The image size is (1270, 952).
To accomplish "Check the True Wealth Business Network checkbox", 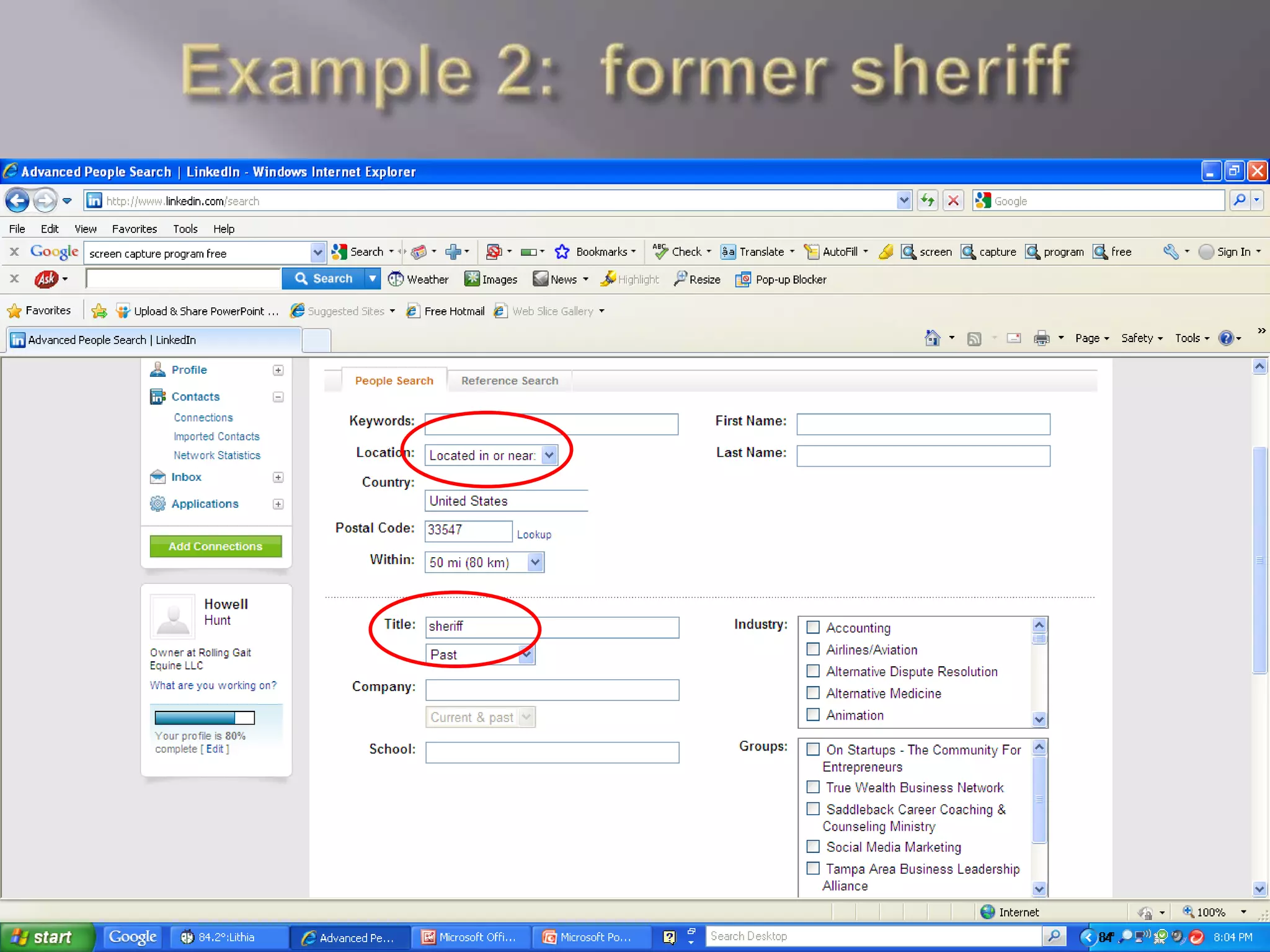I will [x=813, y=787].
